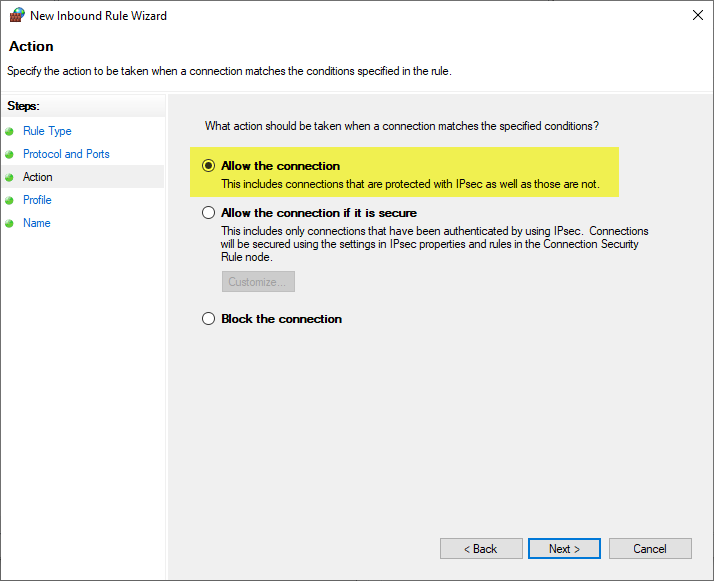Click the green bullet beside Action step
Image resolution: width=714 pixels, height=581 pixels.
coord(10,177)
